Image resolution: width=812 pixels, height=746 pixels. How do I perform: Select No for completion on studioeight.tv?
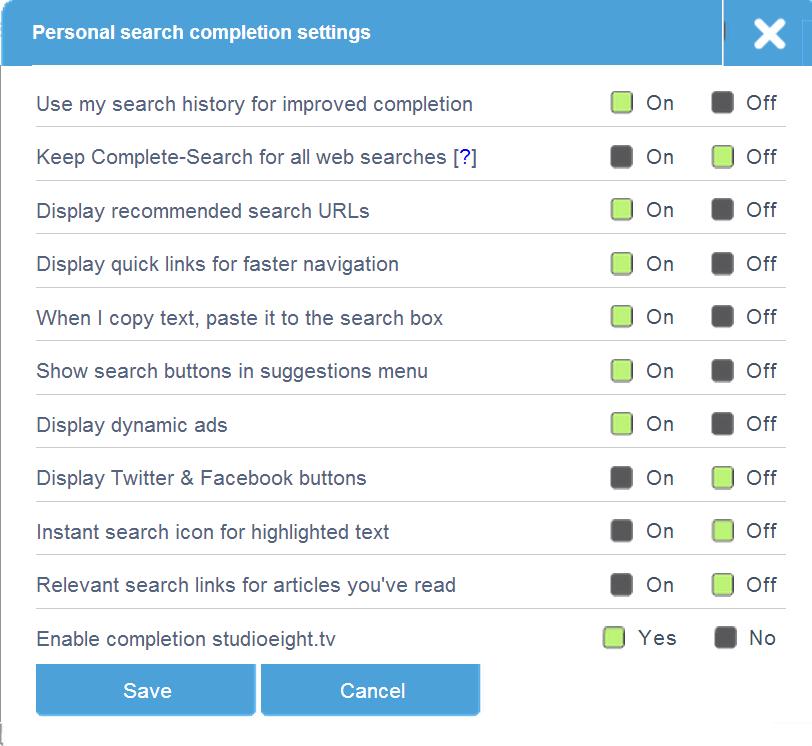pyautogui.click(x=726, y=638)
